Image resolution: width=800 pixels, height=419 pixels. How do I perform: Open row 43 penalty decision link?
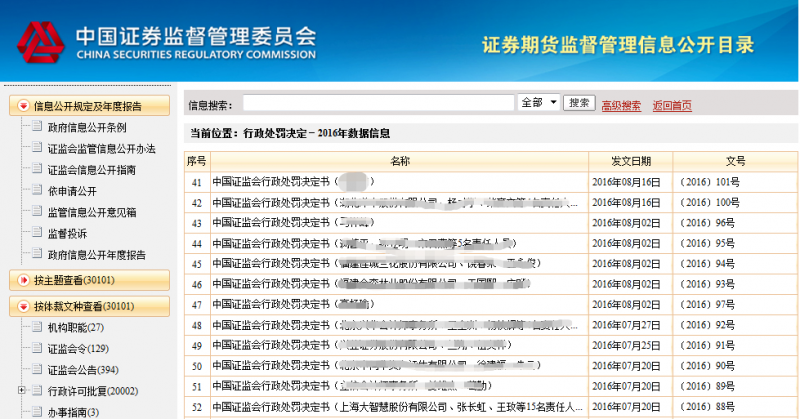(x=293, y=223)
